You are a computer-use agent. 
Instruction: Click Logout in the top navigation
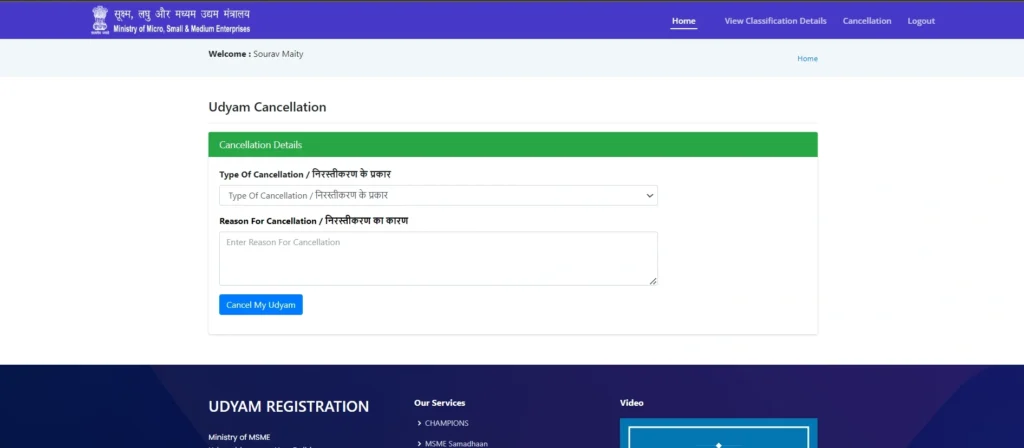pos(921,21)
